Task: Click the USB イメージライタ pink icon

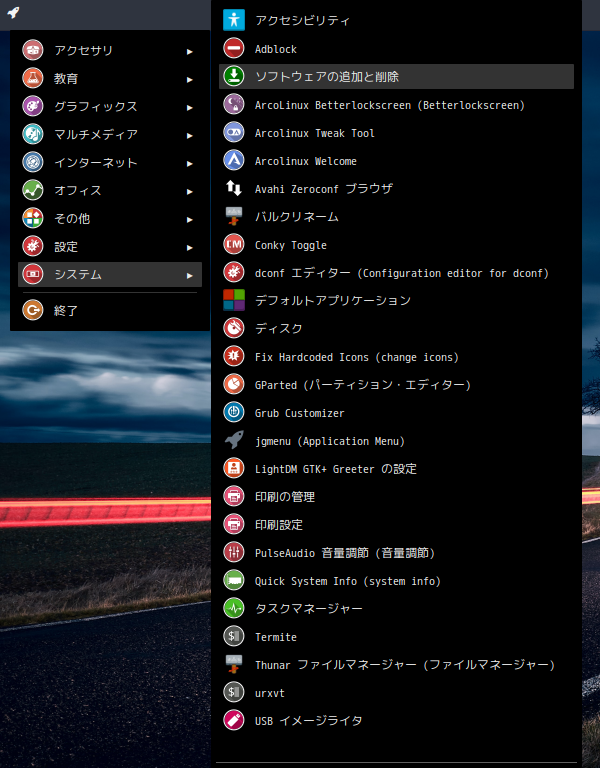Action: click(x=234, y=720)
